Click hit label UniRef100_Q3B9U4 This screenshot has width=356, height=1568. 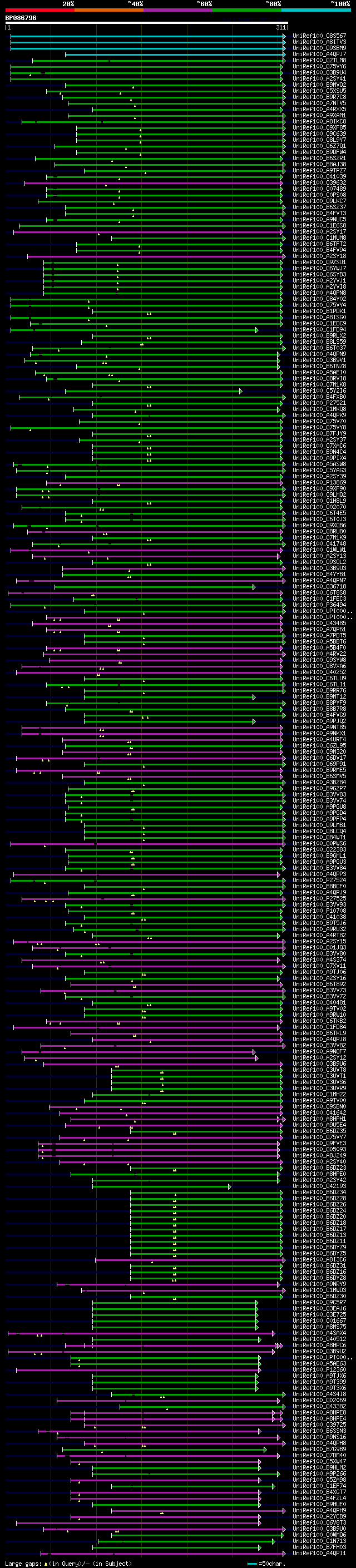click(319, 72)
